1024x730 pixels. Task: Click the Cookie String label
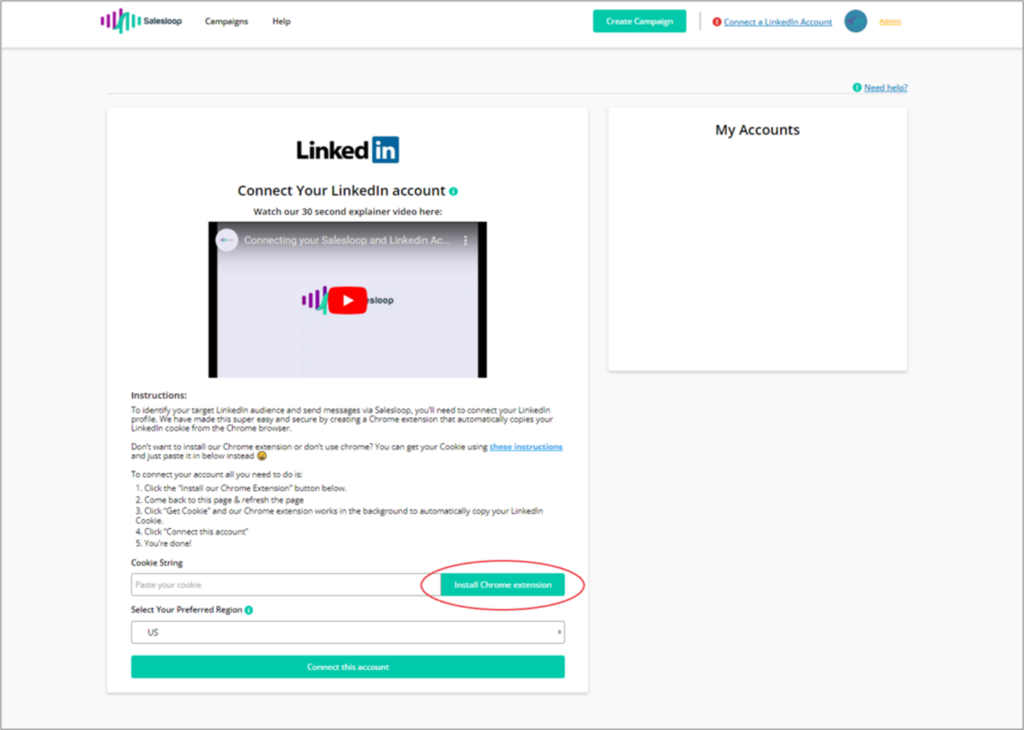(x=157, y=563)
